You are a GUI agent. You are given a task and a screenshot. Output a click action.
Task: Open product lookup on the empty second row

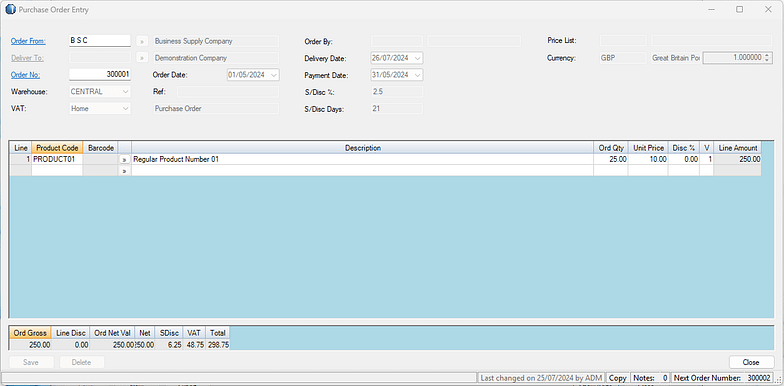[124, 171]
